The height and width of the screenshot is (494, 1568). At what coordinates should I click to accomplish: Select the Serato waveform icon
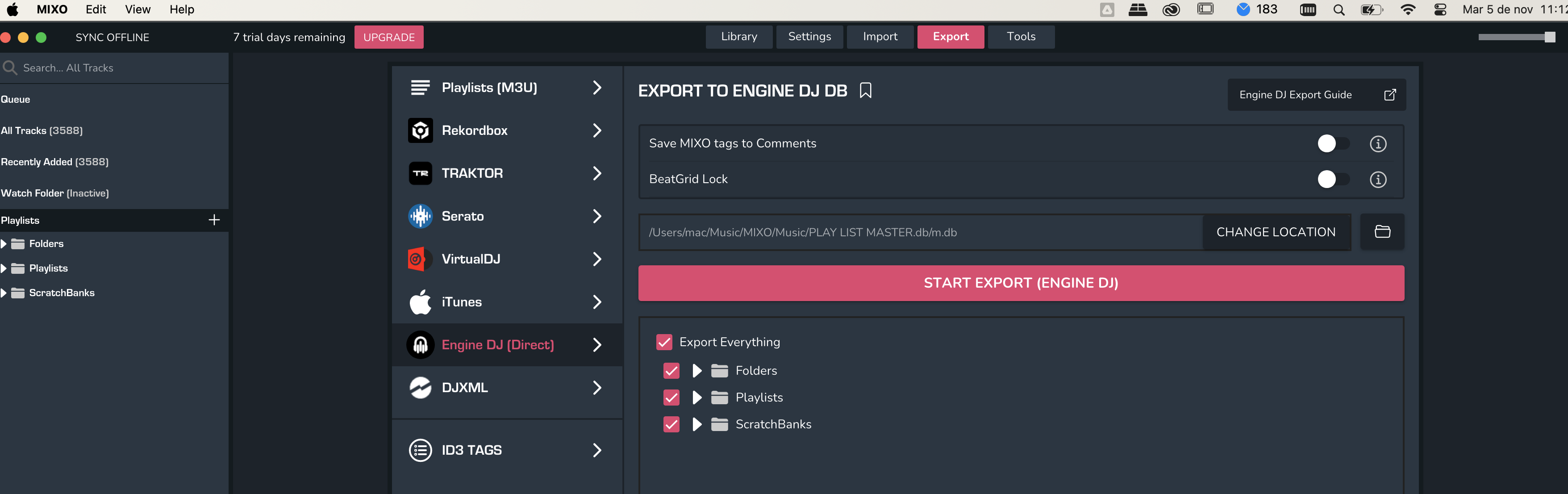point(420,216)
